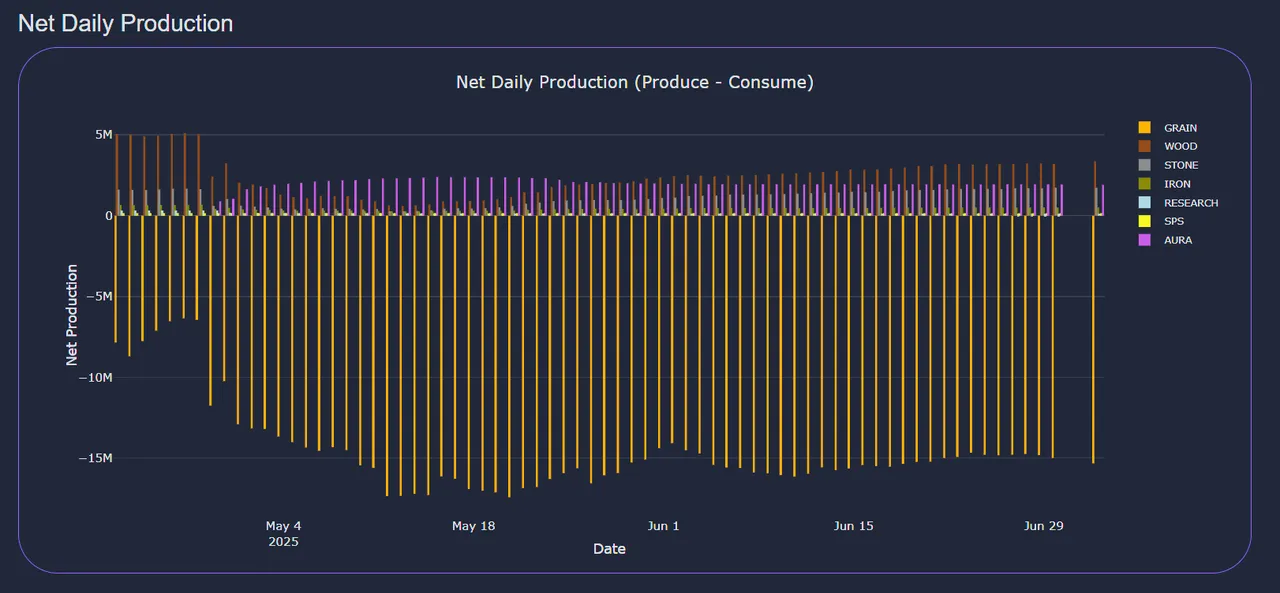Click the last grain bar after Jun 29
Image resolution: width=1280 pixels, height=593 pixels.
pyautogui.click(x=1093, y=339)
